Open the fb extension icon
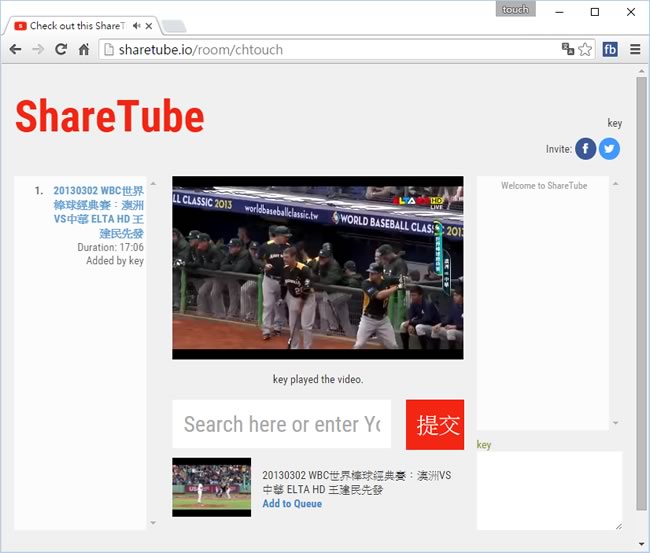The width and height of the screenshot is (650, 553). tap(610, 49)
